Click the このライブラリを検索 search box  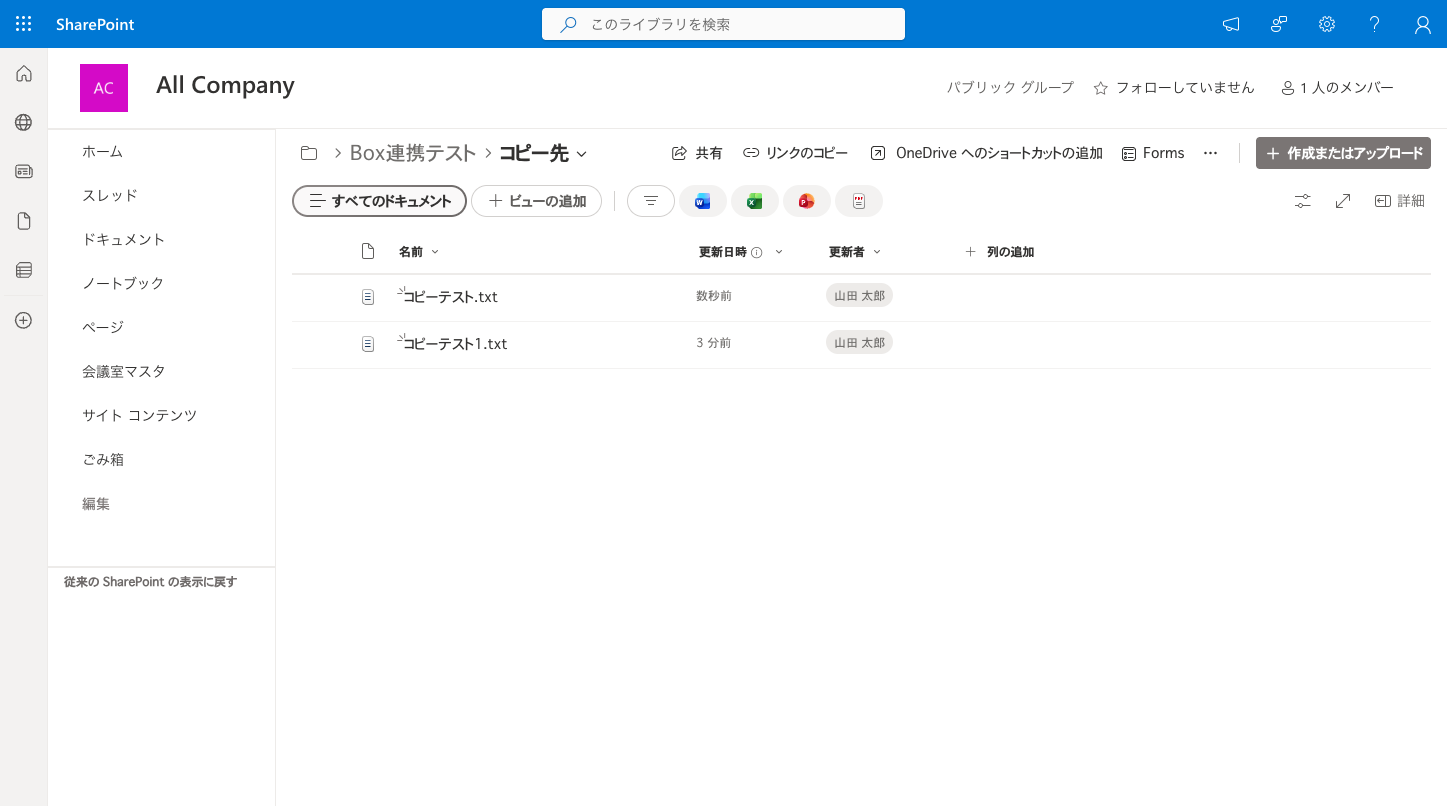point(723,24)
